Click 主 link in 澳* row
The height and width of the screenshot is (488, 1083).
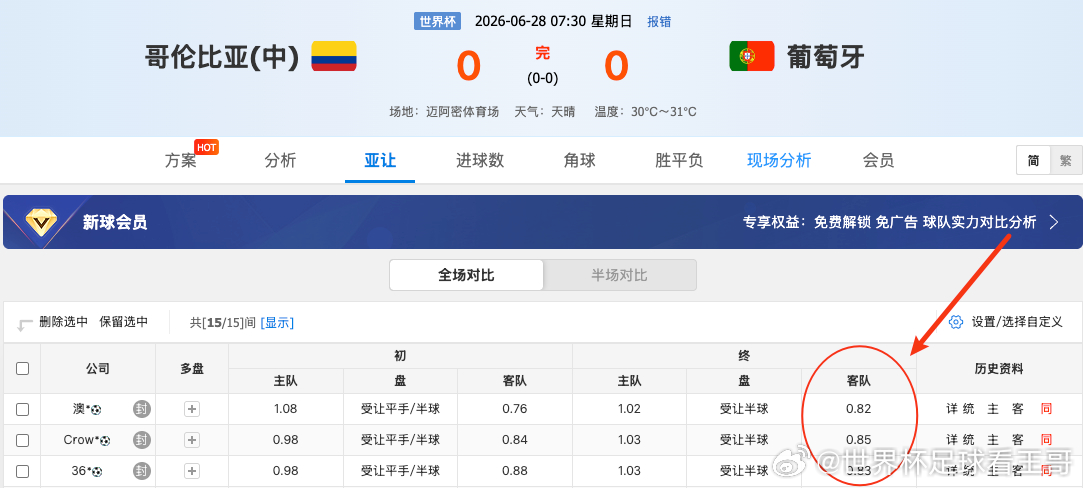coord(993,409)
